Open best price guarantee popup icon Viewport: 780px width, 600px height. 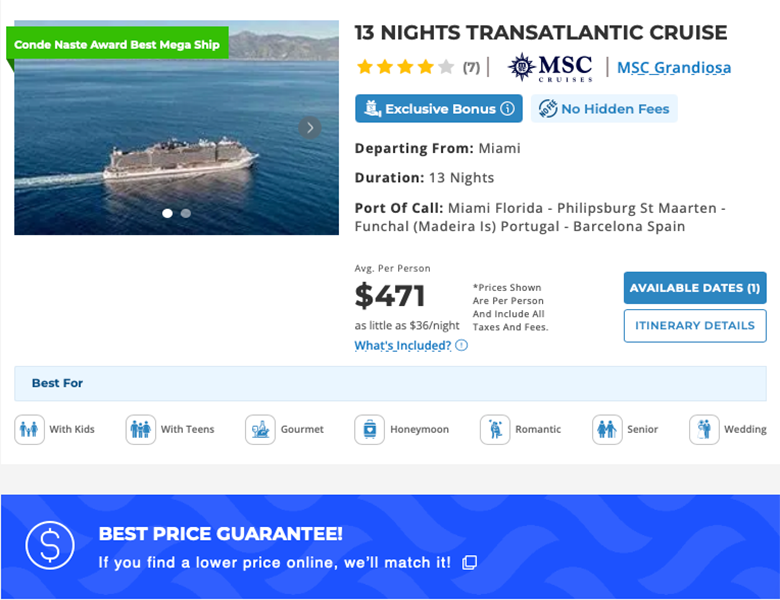(470, 563)
